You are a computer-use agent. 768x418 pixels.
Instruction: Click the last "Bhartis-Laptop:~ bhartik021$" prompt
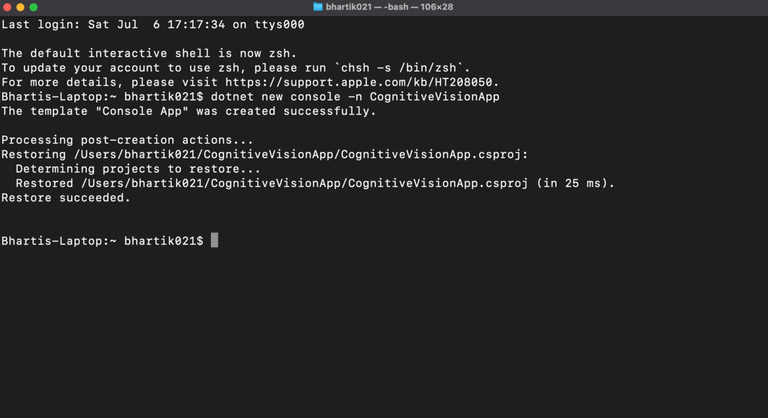pyautogui.click(x=102, y=241)
